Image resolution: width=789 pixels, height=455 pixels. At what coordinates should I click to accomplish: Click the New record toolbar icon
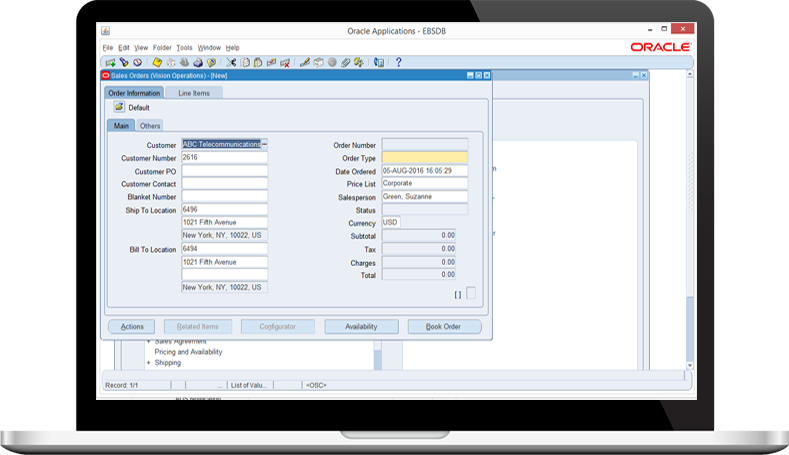point(109,62)
